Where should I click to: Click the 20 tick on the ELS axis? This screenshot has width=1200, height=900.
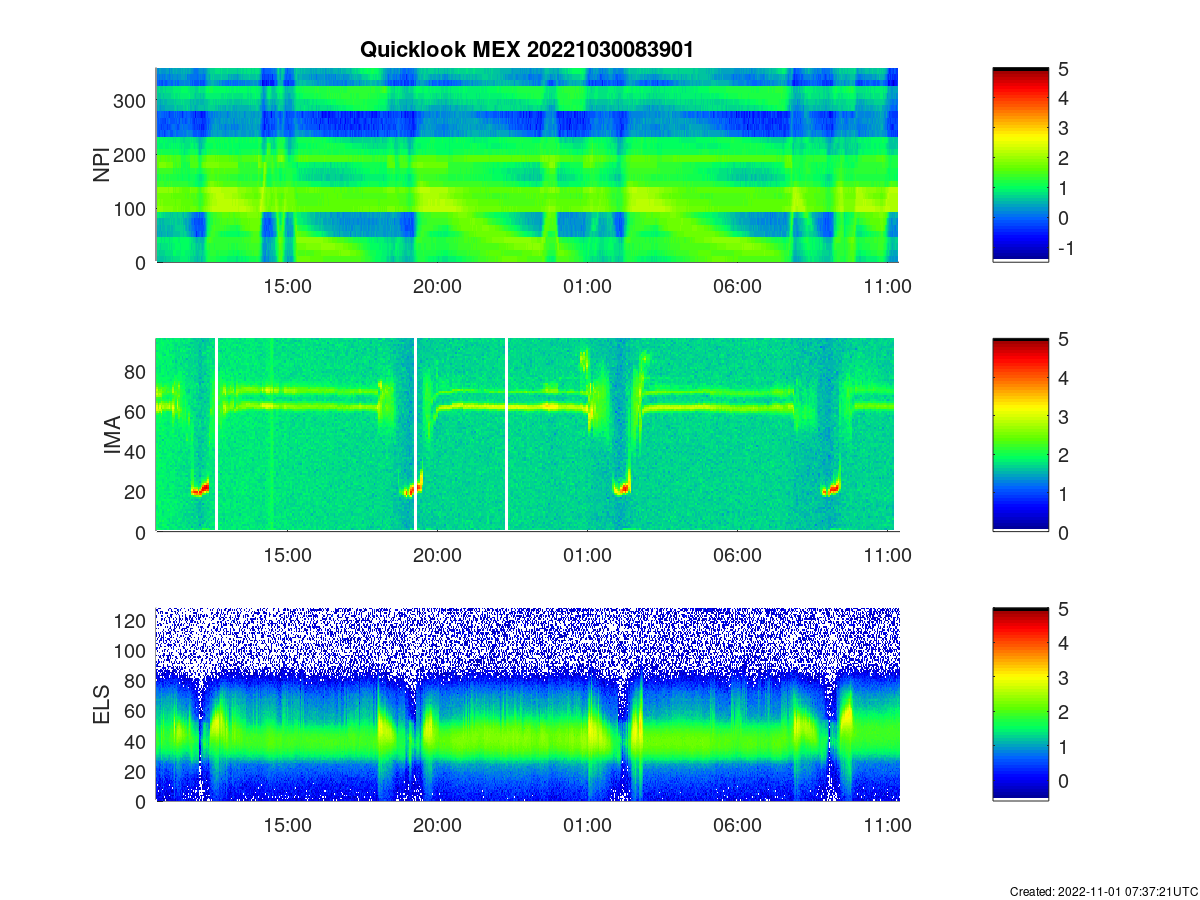click(x=136, y=772)
